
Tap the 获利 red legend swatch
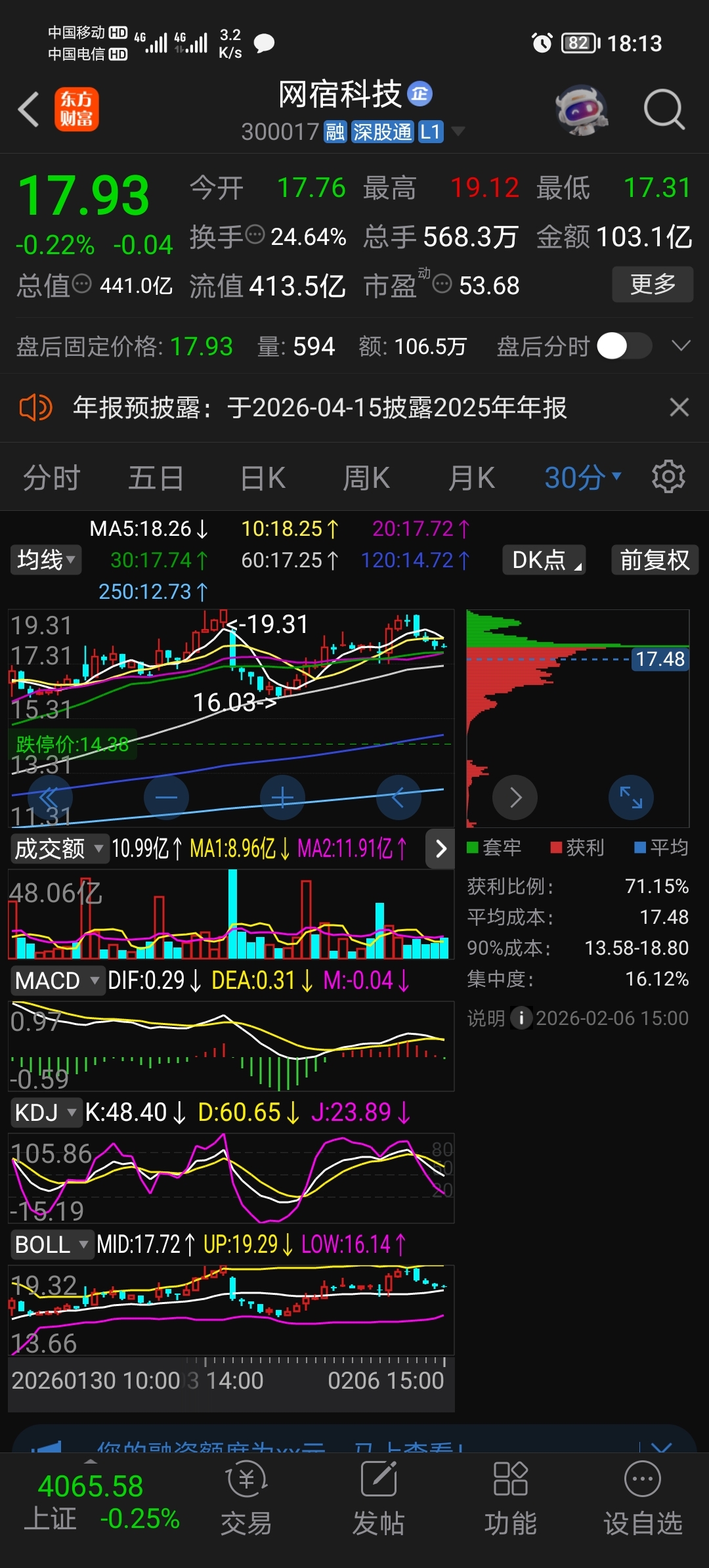click(x=556, y=848)
